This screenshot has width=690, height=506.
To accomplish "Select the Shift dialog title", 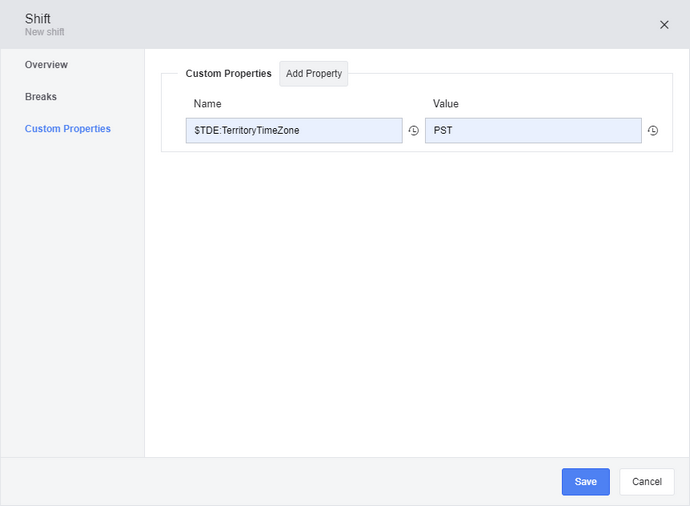I will 37,18.
